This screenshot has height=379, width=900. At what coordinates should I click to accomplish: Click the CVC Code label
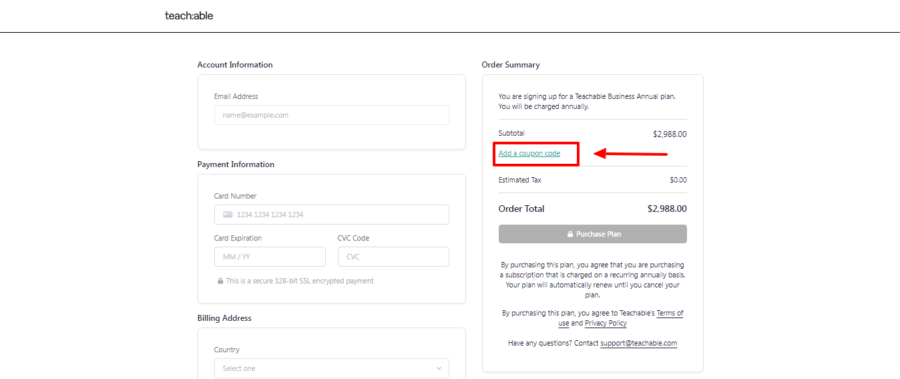354,238
